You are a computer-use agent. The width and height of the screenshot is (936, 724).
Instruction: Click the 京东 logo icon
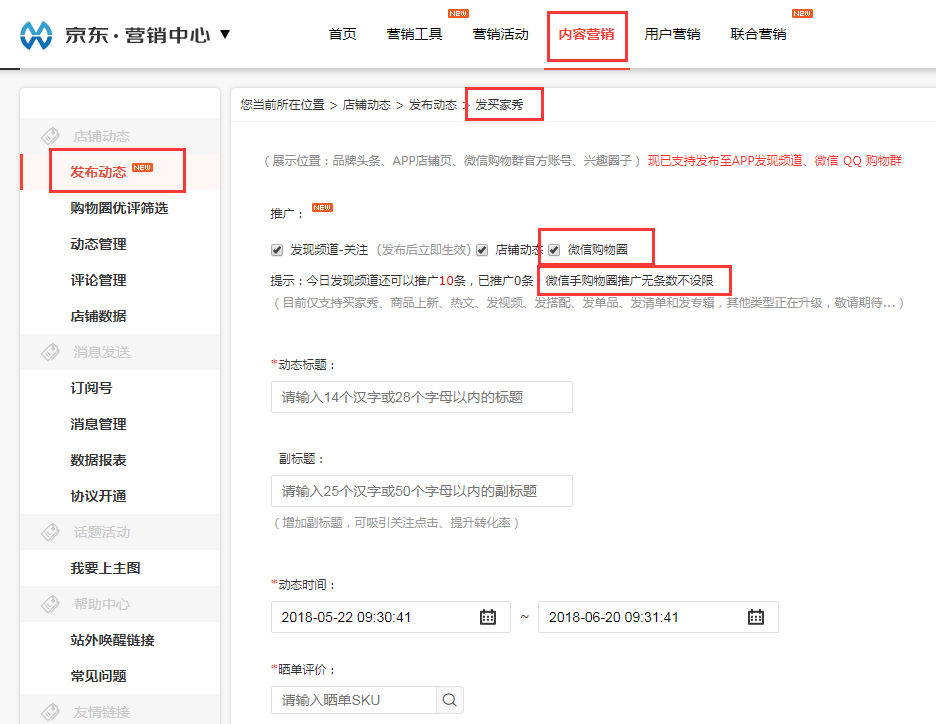pyautogui.click(x=36, y=35)
